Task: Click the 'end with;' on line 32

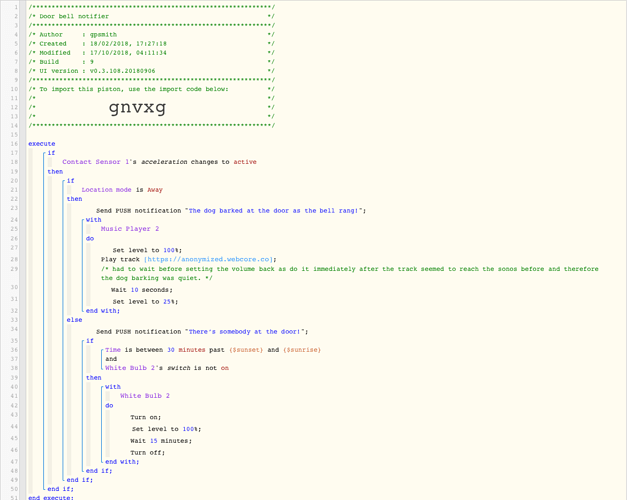Action: point(102,311)
